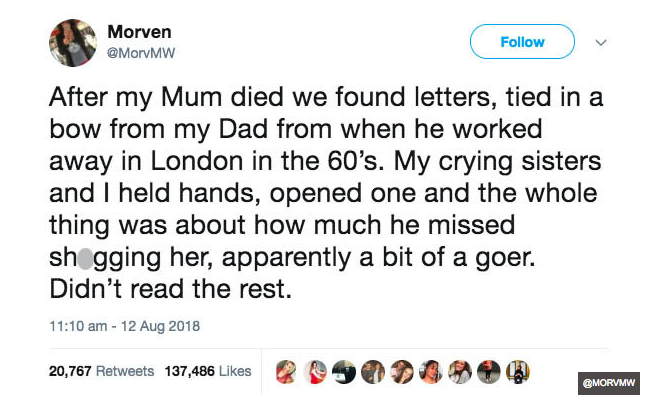Open the seventh liker avatar in the row
Viewport: 658px width, 404px height.
click(x=459, y=371)
